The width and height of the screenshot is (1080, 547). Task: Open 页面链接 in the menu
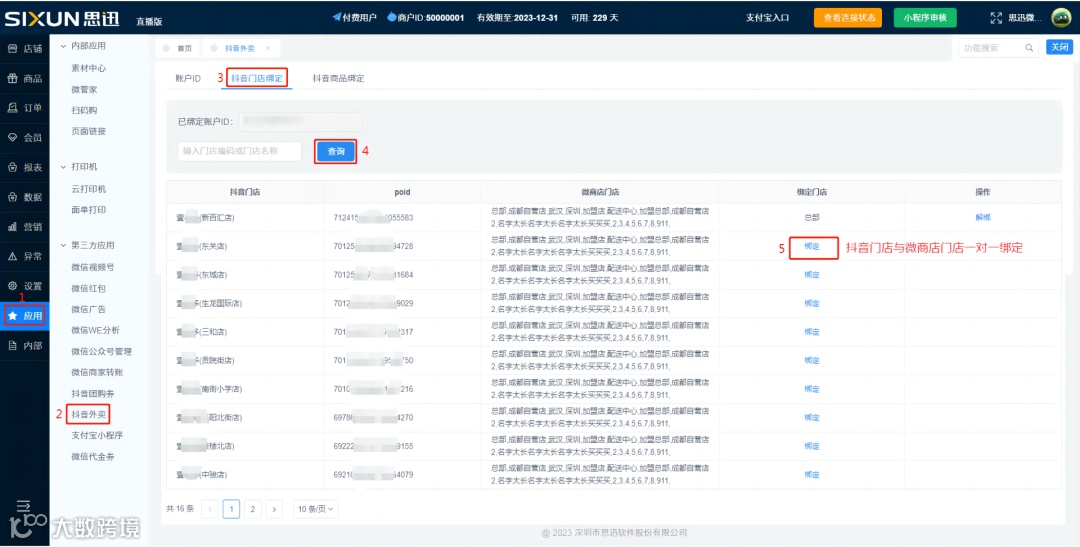click(x=89, y=131)
